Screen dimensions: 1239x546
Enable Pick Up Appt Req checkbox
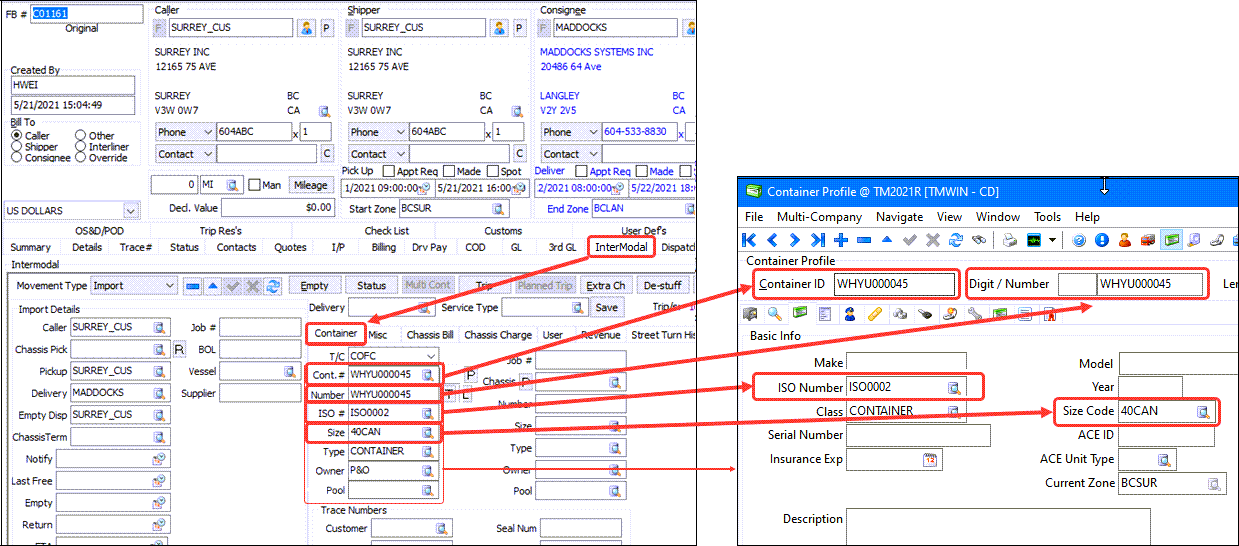tap(388, 171)
